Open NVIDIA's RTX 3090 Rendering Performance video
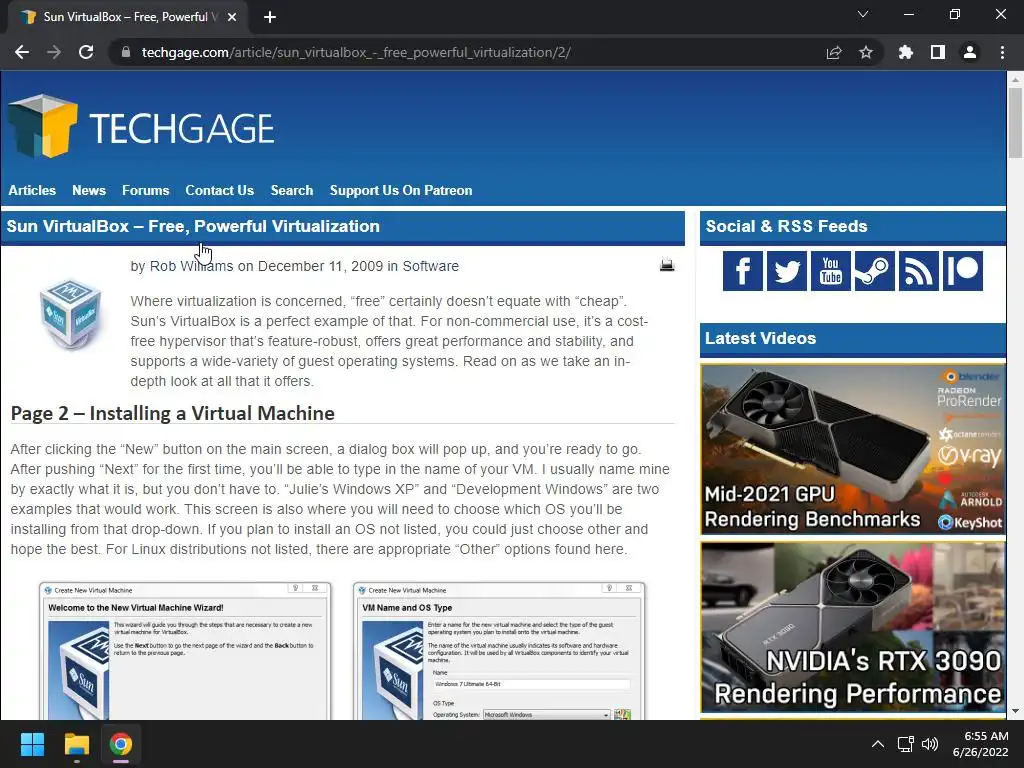 coord(853,627)
